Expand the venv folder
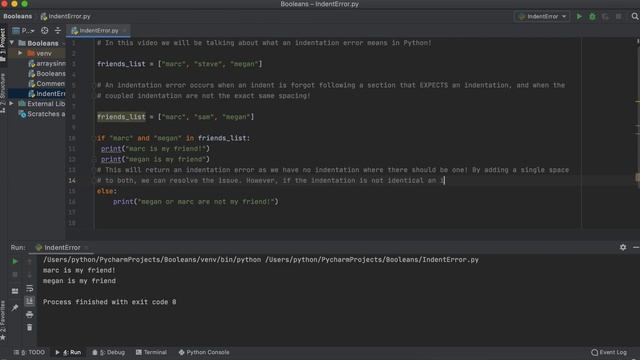640x360 pixels. pos(20,53)
